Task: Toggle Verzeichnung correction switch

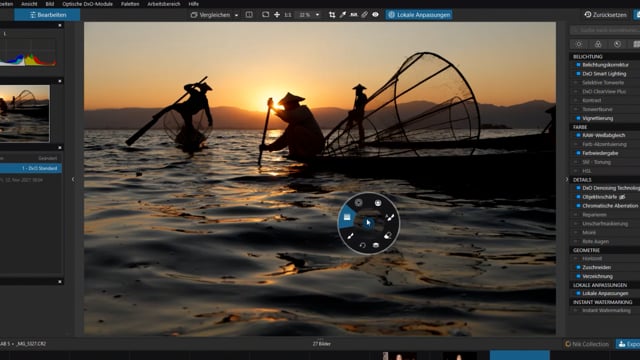Action: pyautogui.click(x=578, y=276)
